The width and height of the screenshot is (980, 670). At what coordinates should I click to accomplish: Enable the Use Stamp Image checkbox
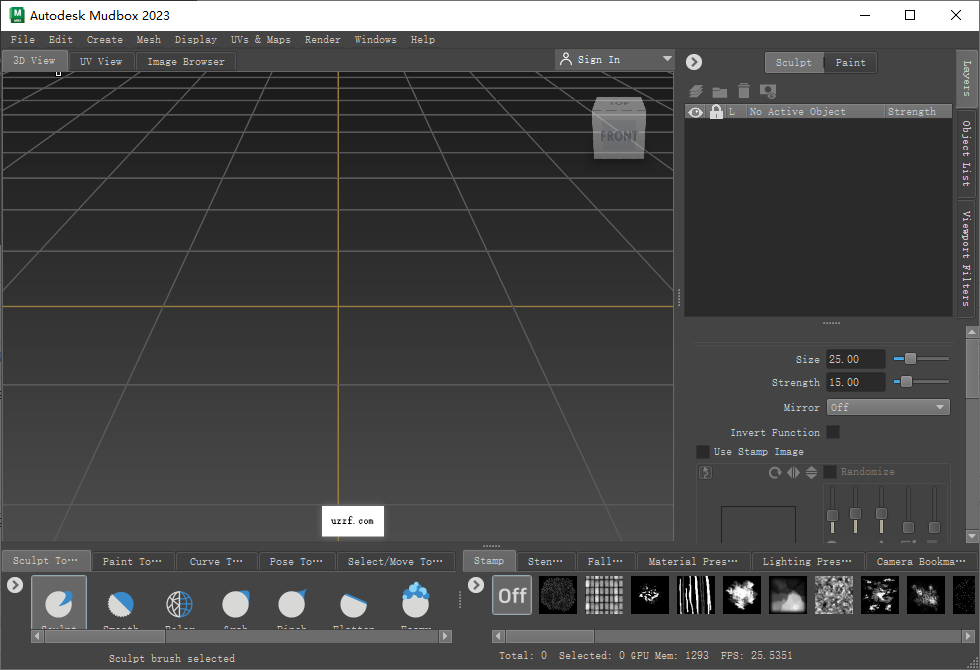click(x=703, y=451)
